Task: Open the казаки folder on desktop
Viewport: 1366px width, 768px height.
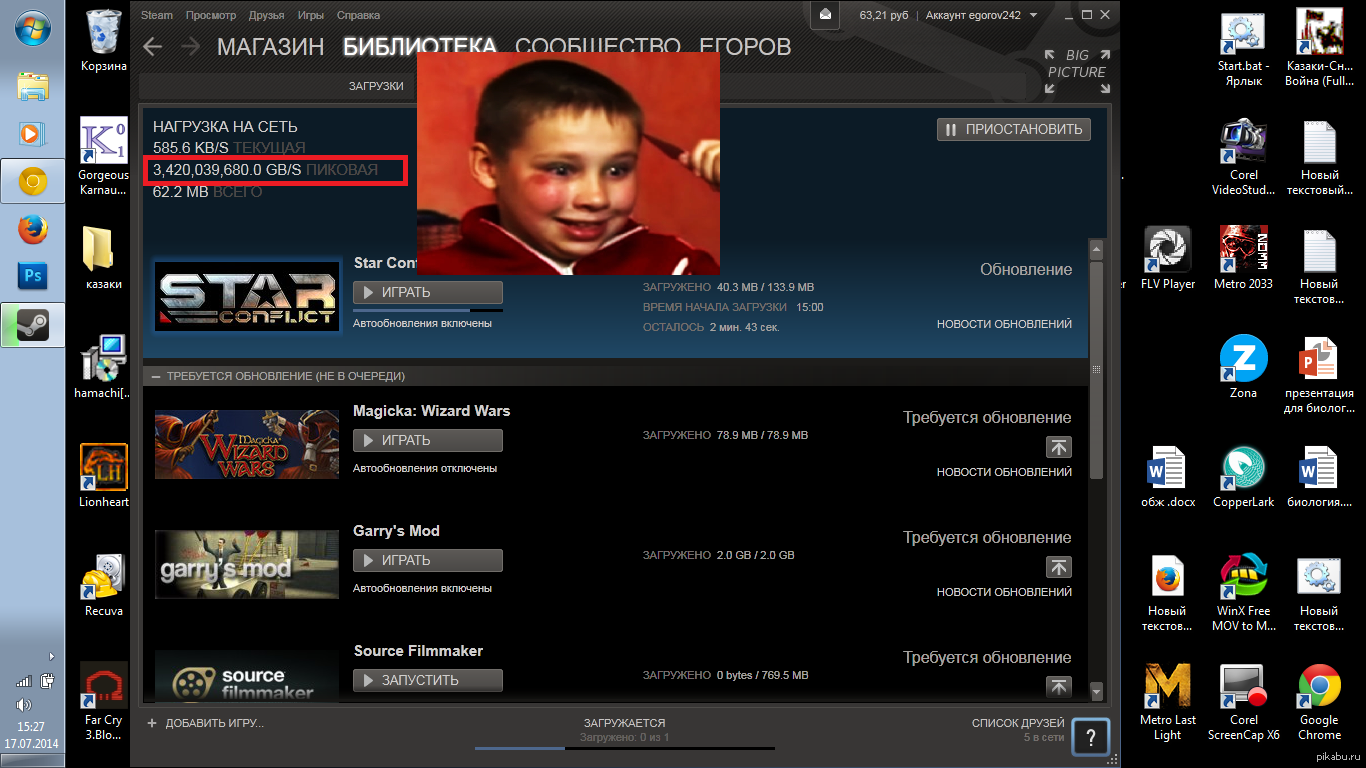Action: point(104,257)
